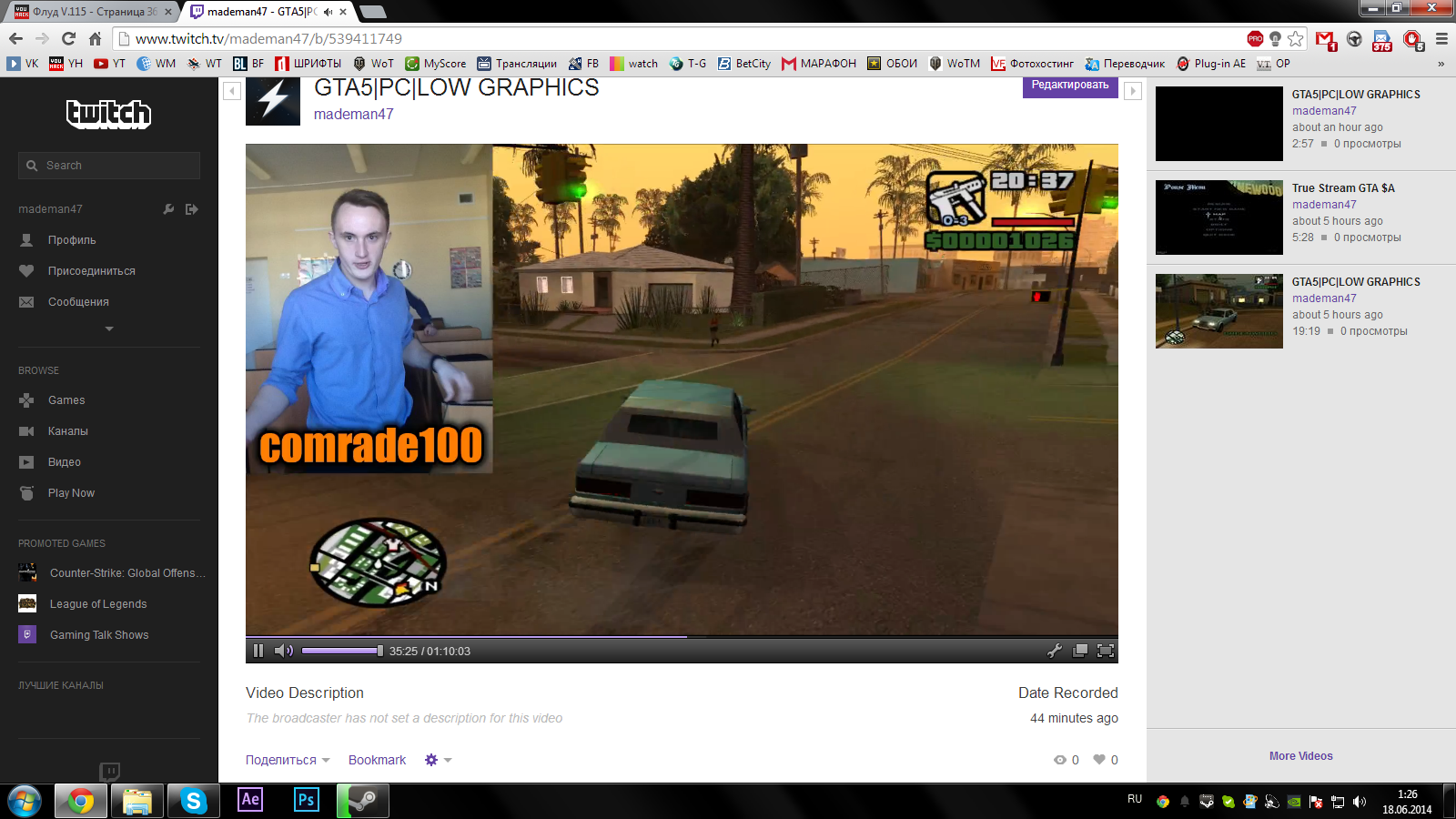The width and height of the screenshot is (1456, 819).
Task: Pop out the video player
Action: (1080, 651)
